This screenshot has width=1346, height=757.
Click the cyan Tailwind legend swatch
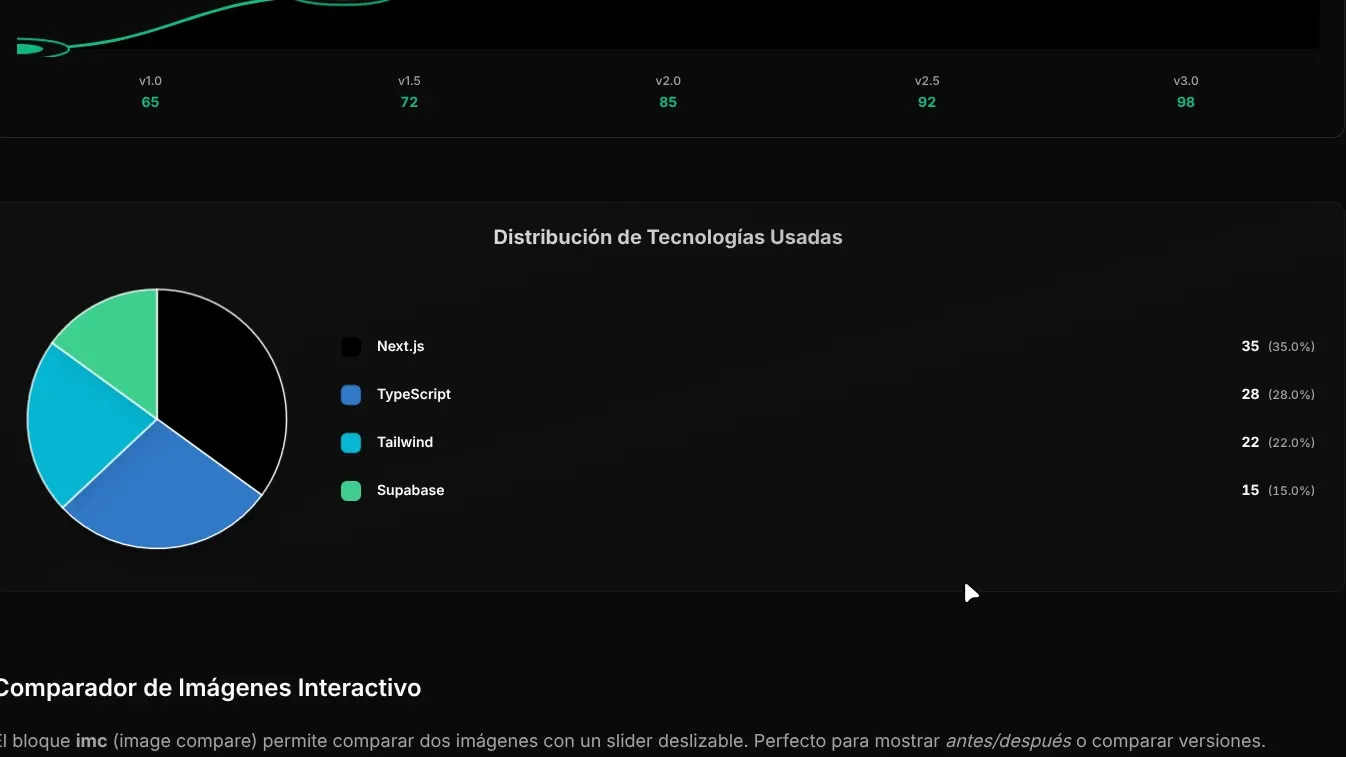tap(351, 443)
